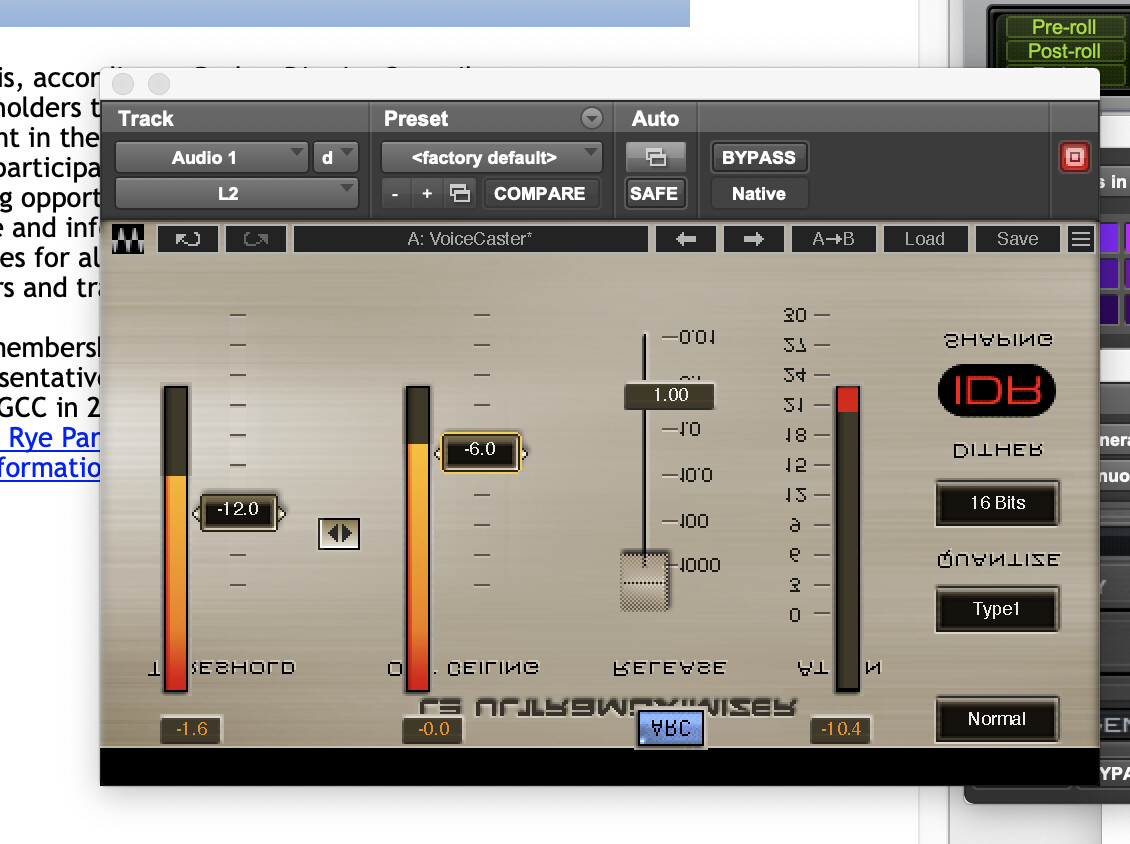Go to previous preset with left arrow
1130x844 pixels.
(686, 239)
